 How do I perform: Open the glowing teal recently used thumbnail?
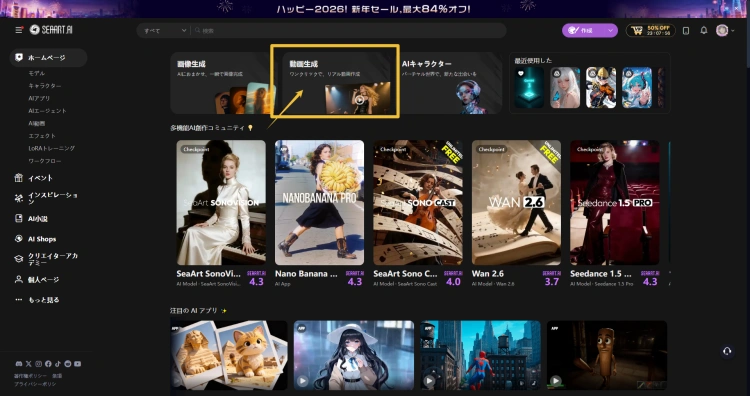tap(529, 88)
